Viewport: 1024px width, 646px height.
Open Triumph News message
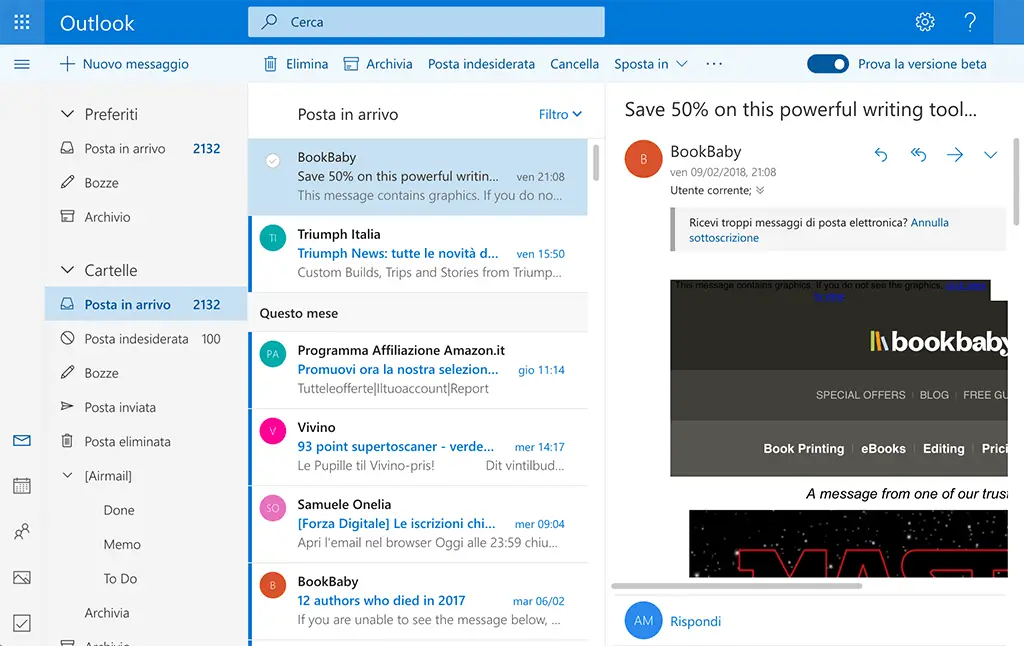click(419, 253)
